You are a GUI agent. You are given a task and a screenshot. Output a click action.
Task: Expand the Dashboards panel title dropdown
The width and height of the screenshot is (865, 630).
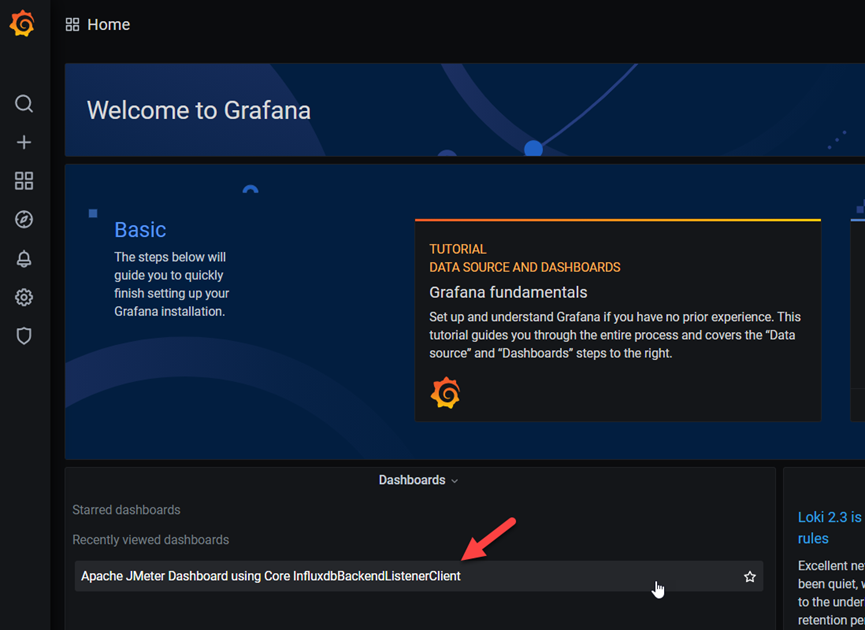[x=418, y=480]
